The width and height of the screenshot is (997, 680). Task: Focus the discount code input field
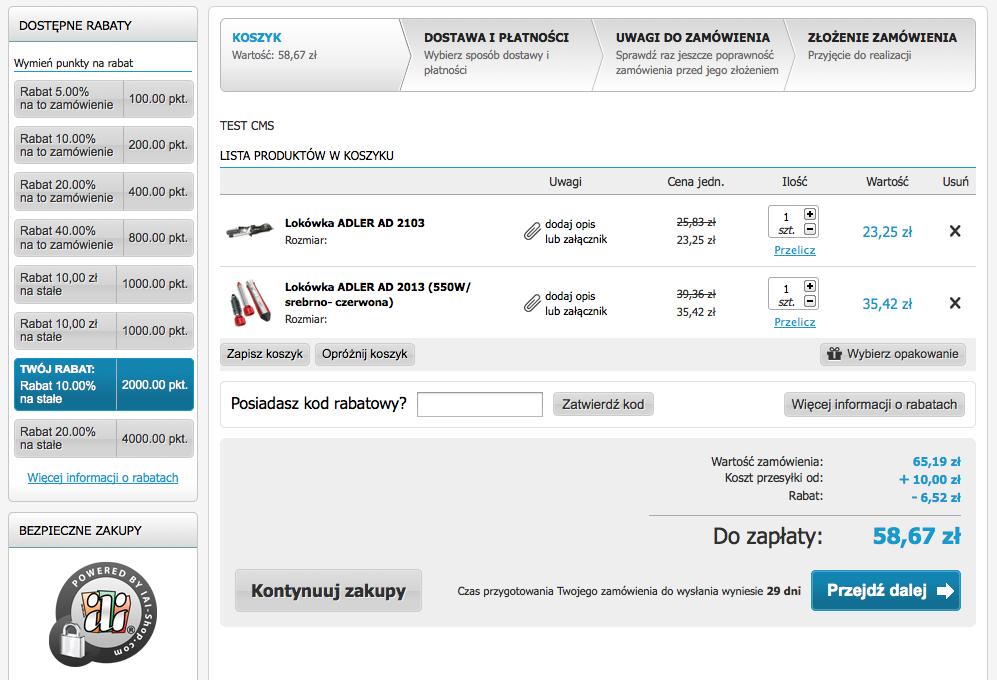coord(480,405)
